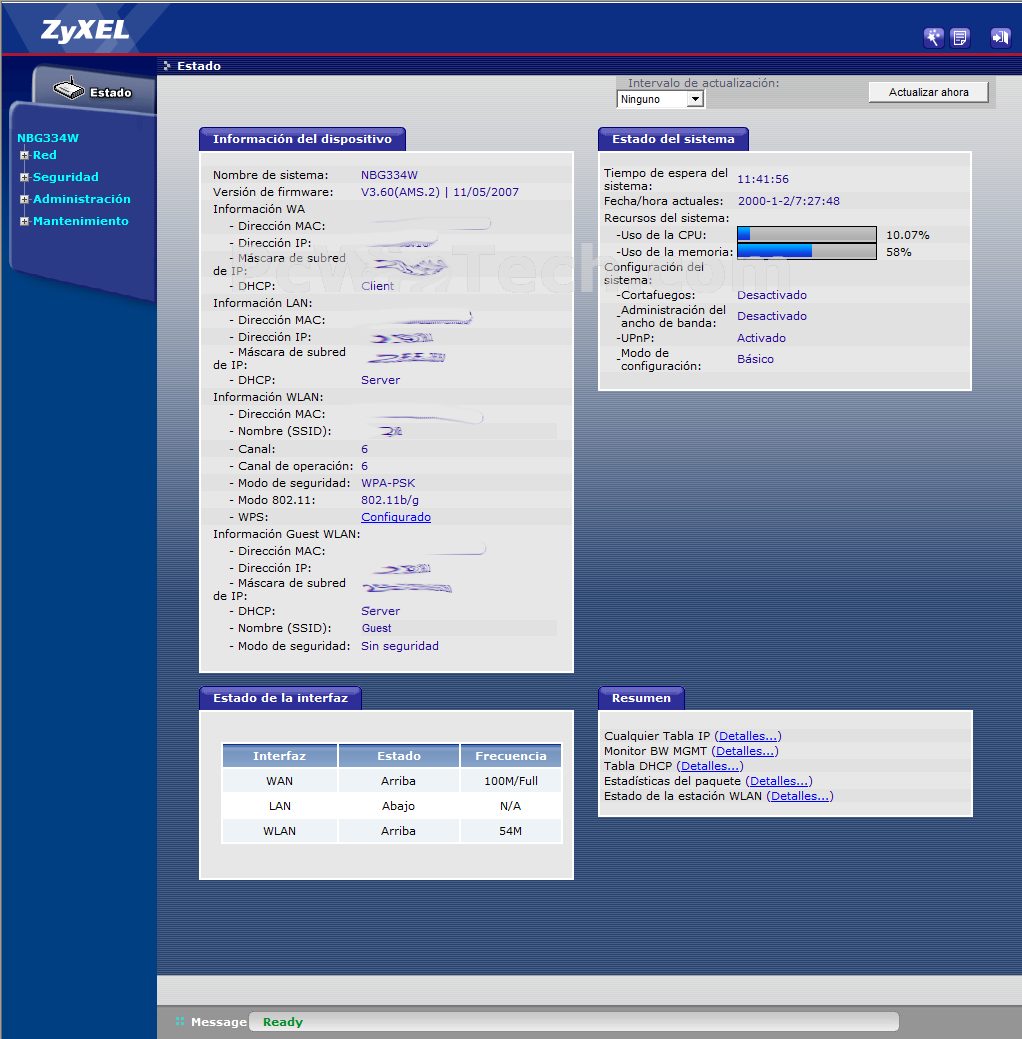This screenshot has height=1039, width=1022.
Task: Click the WPA-PSK security mode value
Action: 388,483
